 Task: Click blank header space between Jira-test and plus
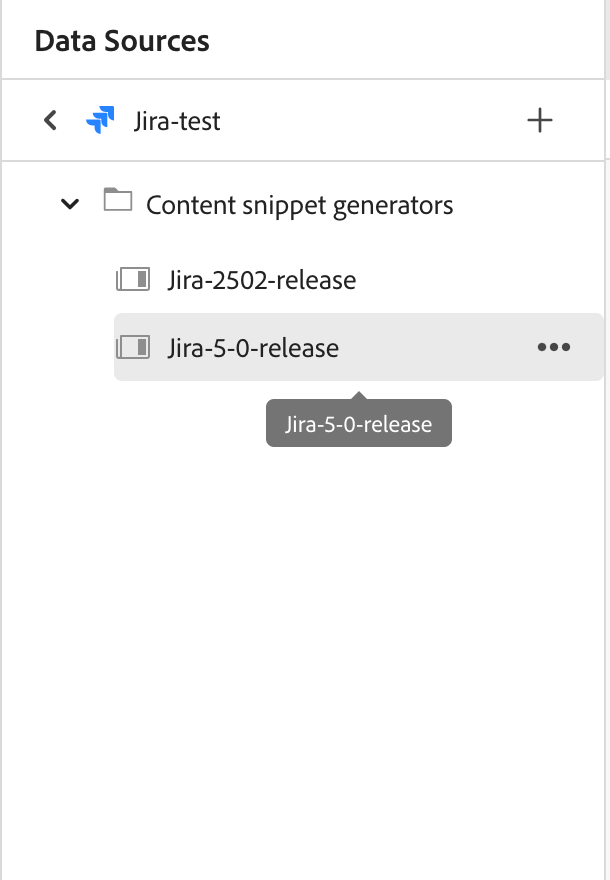click(373, 120)
